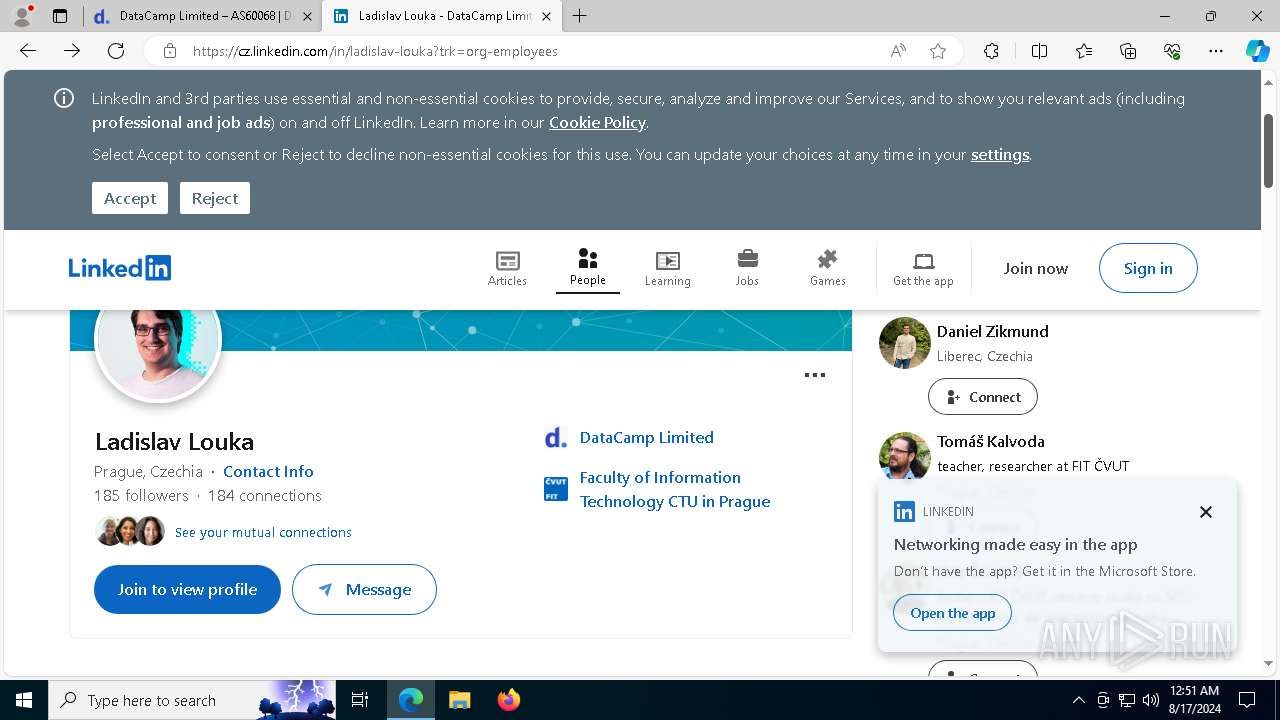Viewport: 1280px width, 720px height.
Task: Close the Ladislav Louka LinkedIn tab
Action: point(547,16)
